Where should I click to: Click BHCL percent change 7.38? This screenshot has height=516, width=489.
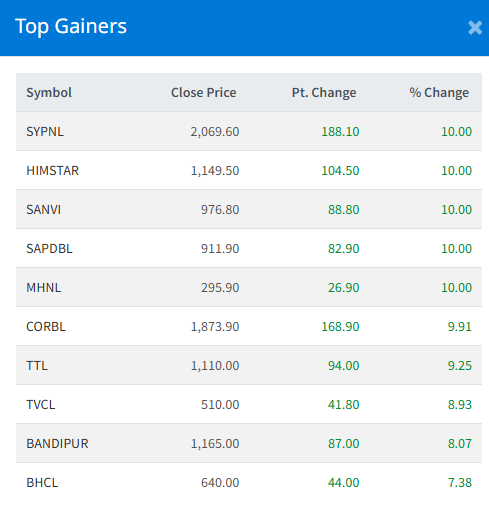pos(460,482)
